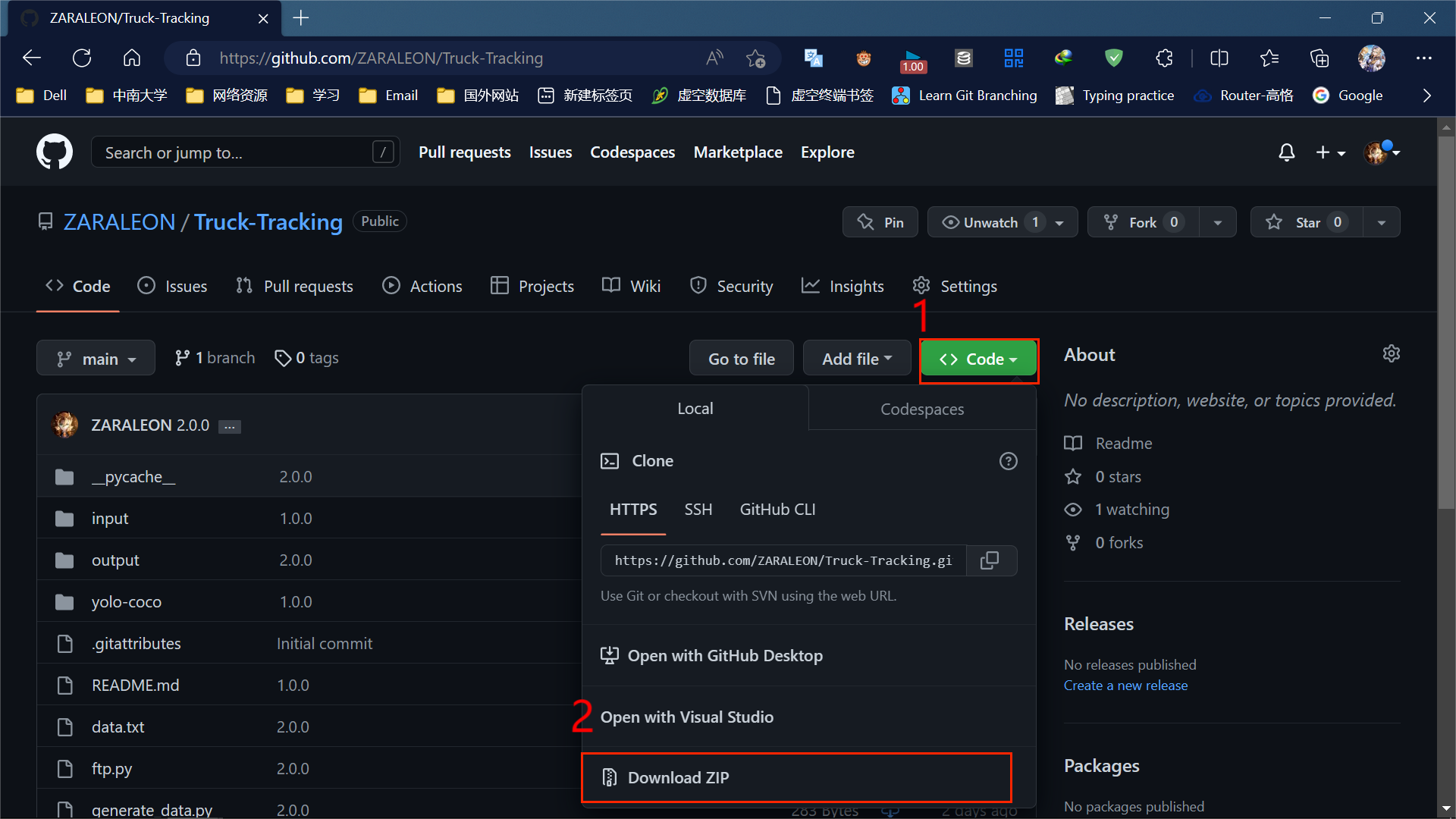
Task: Open notifications bell icon
Action: (x=1286, y=152)
